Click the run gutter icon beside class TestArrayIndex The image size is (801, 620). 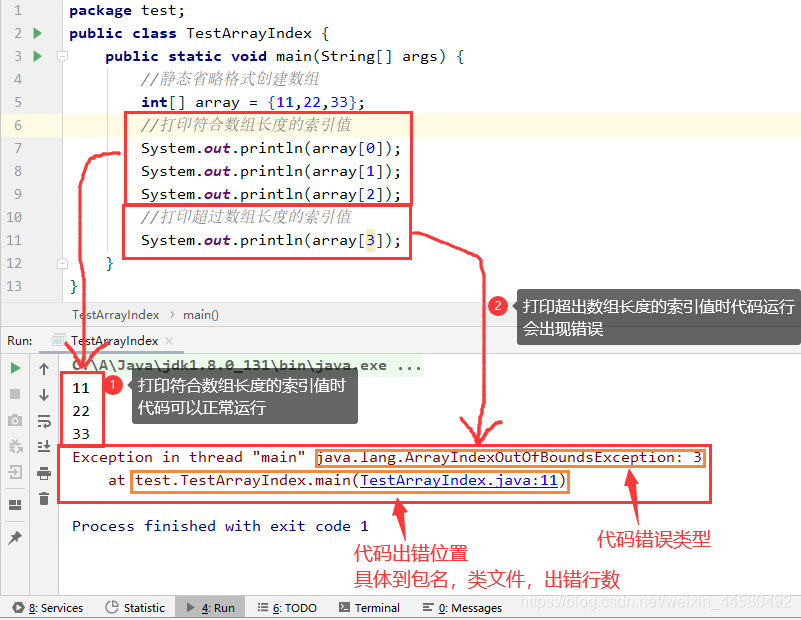click(37, 33)
